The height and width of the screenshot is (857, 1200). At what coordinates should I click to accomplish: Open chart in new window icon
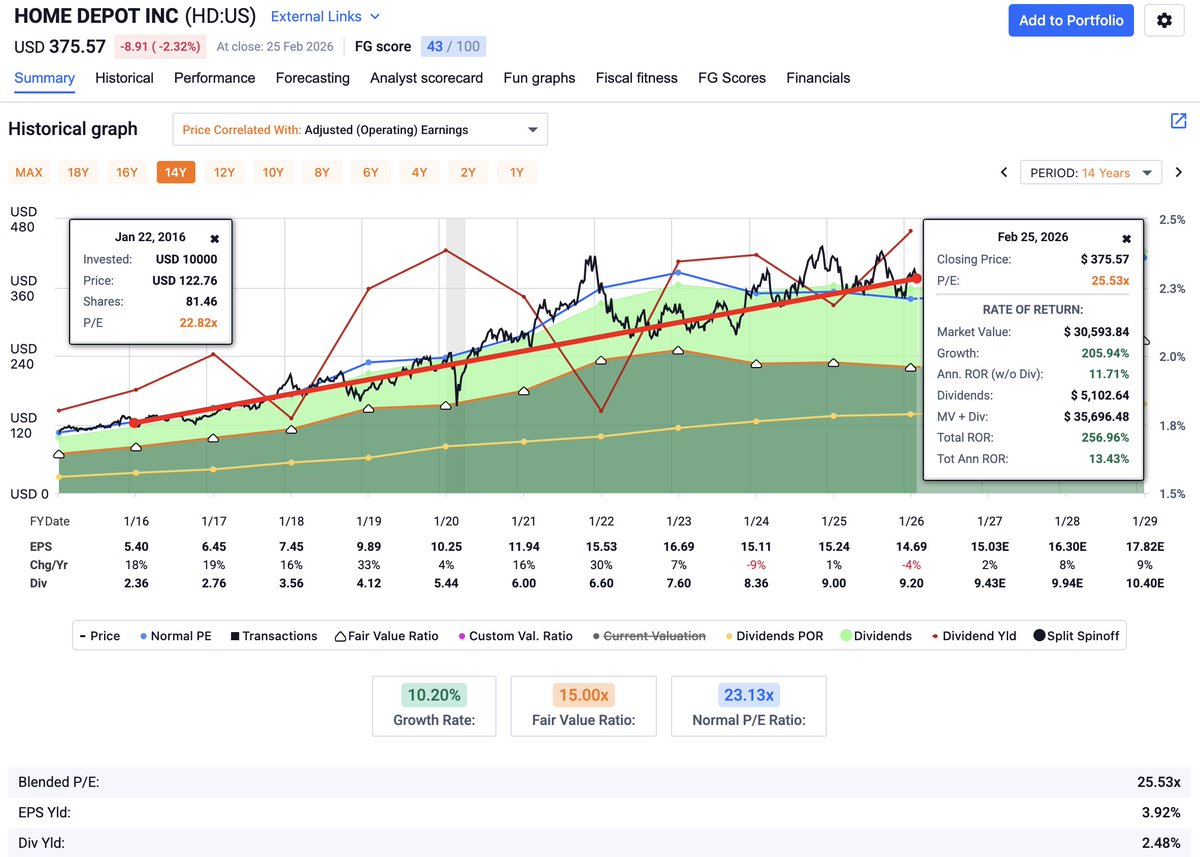coord(1178,121)
